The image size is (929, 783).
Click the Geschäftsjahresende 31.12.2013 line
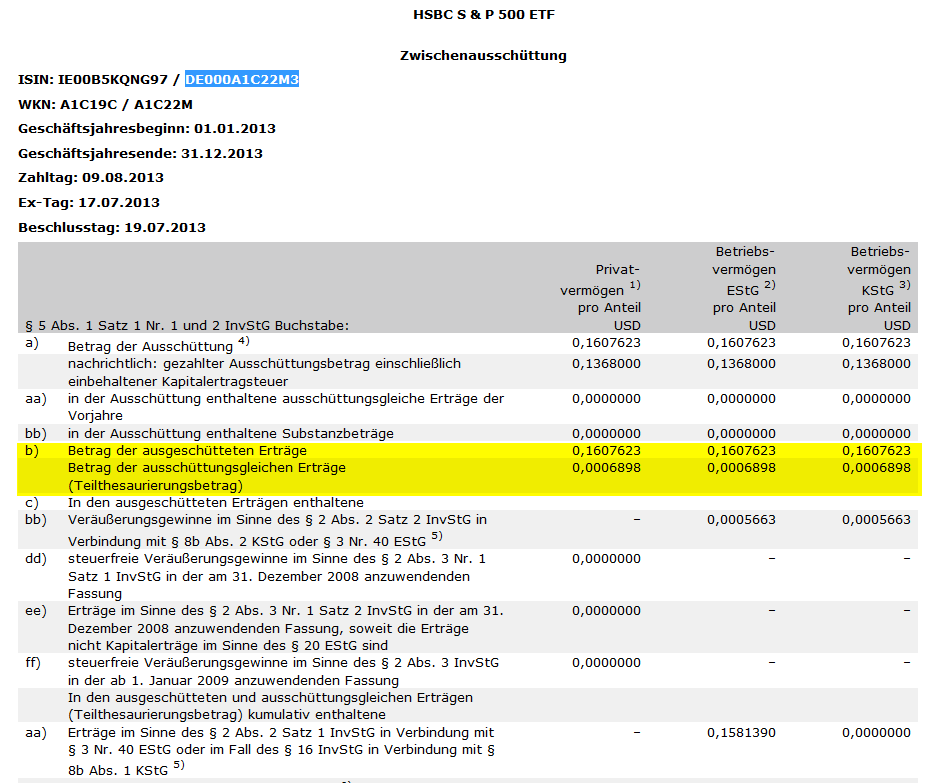(x=140, y=154)
